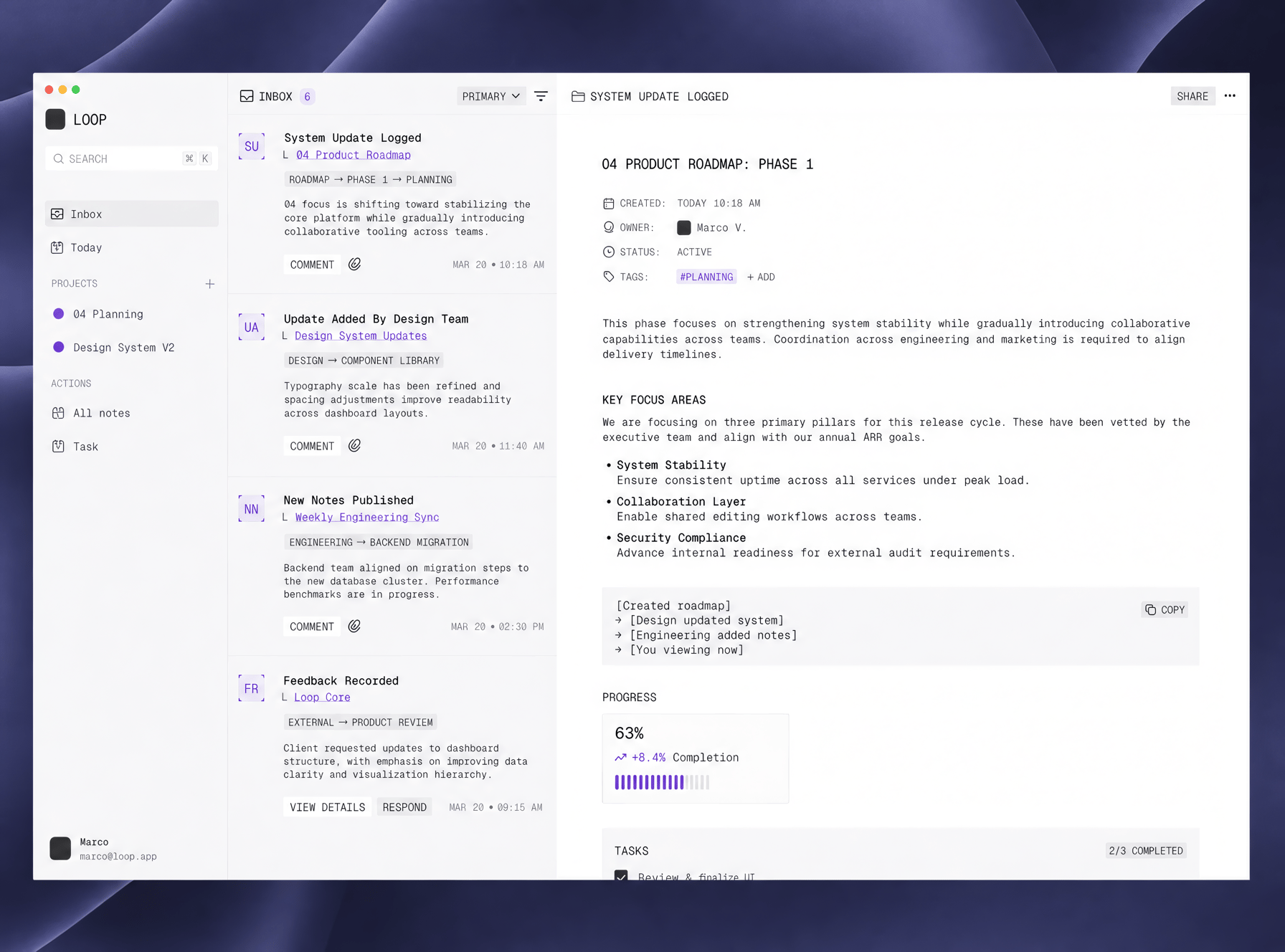Click the 63% progress bar

(662, 782)
